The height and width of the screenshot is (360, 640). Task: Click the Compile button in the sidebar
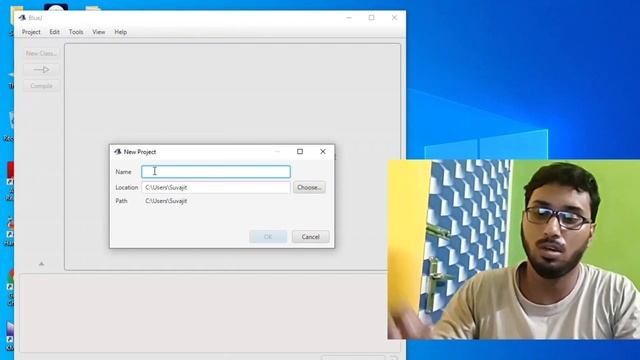[41, 86]
